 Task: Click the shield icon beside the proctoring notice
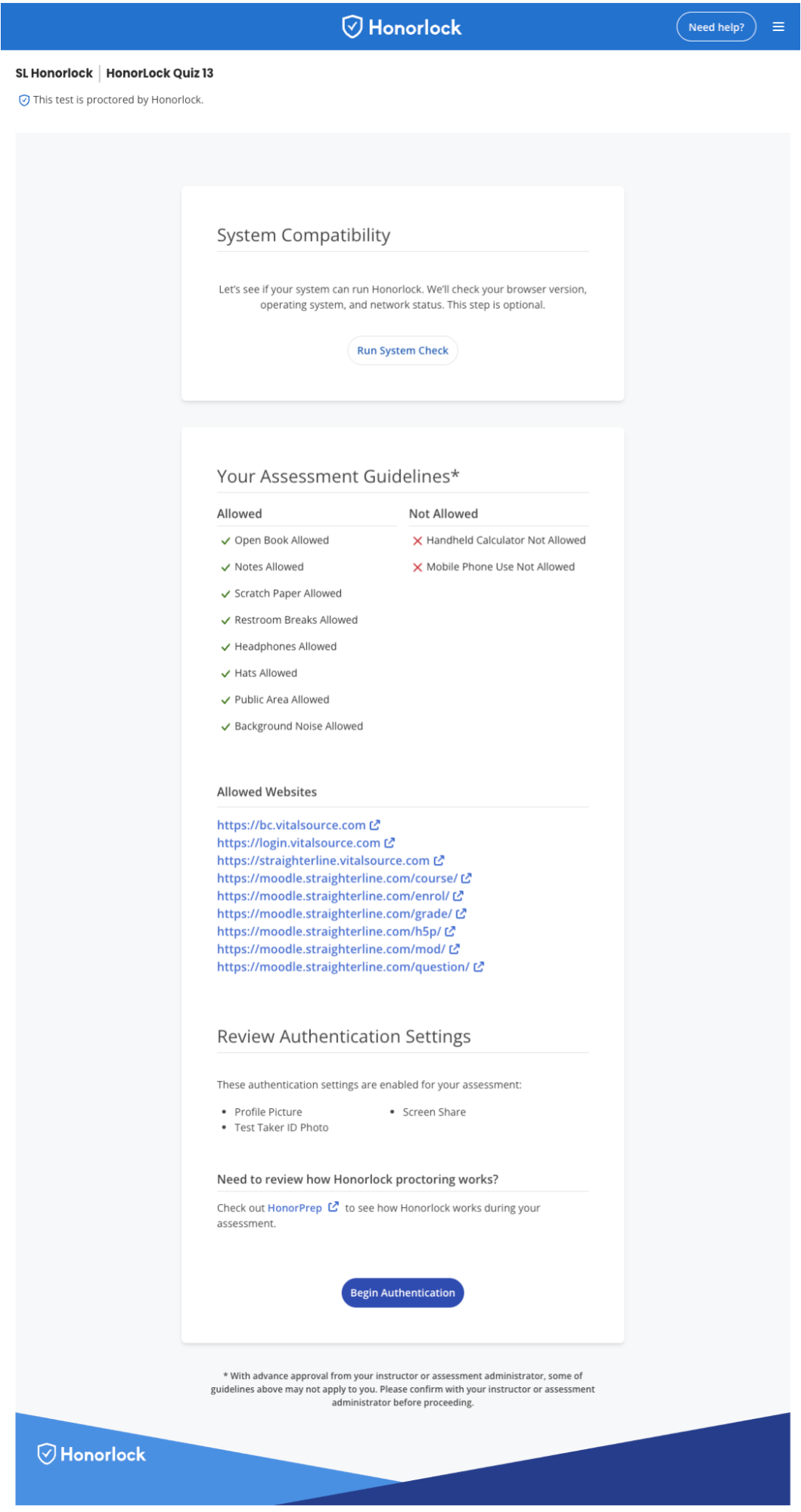tap(24, 99)
